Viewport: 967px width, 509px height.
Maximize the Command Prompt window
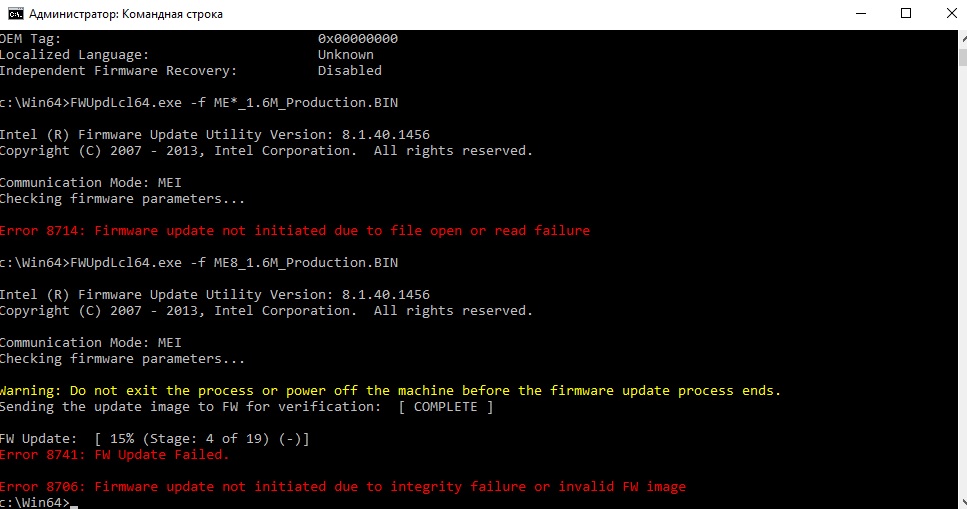coord(906,14)
